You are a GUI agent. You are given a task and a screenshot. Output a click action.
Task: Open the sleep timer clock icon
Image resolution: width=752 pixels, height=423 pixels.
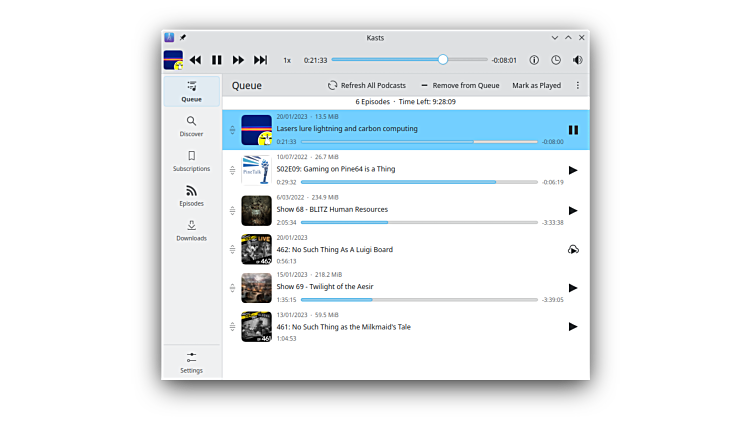click(556, 60)
